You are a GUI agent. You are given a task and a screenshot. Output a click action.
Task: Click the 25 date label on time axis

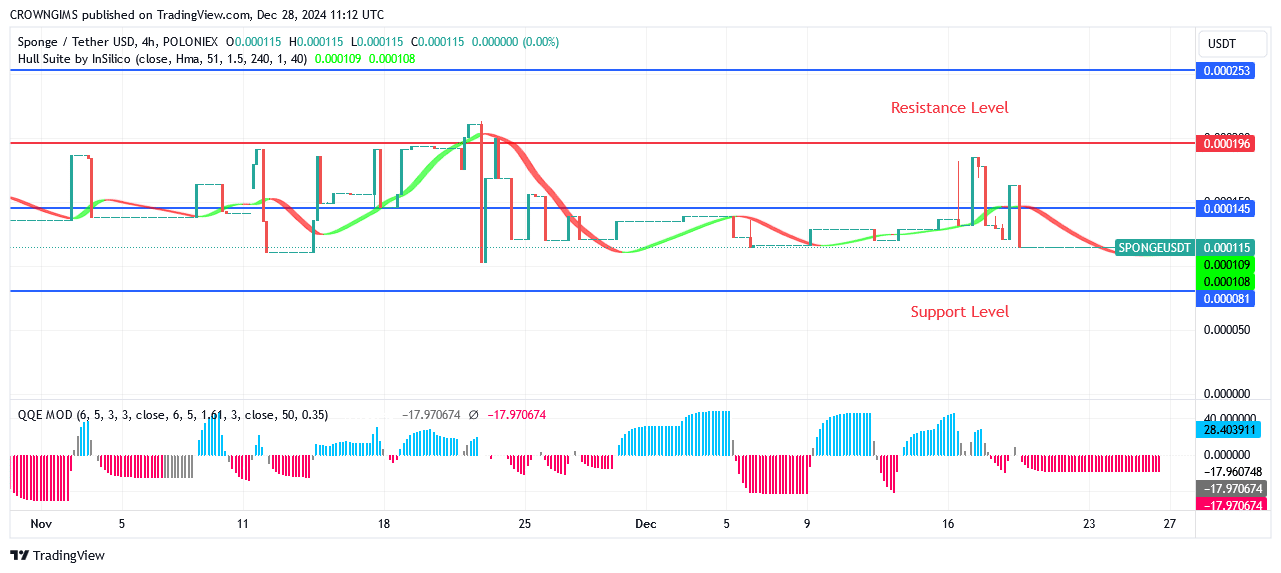point(525,524)
